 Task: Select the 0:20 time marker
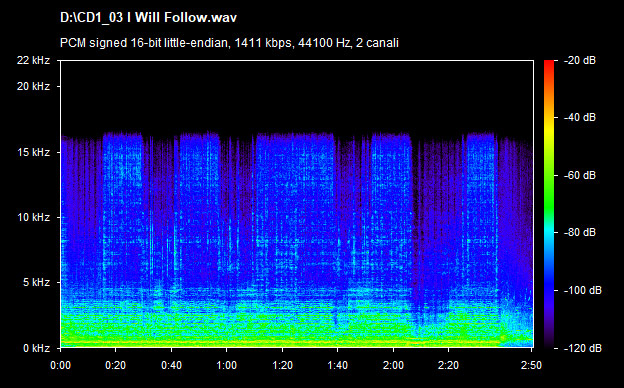pyautogui.click(x=116, y=365)
